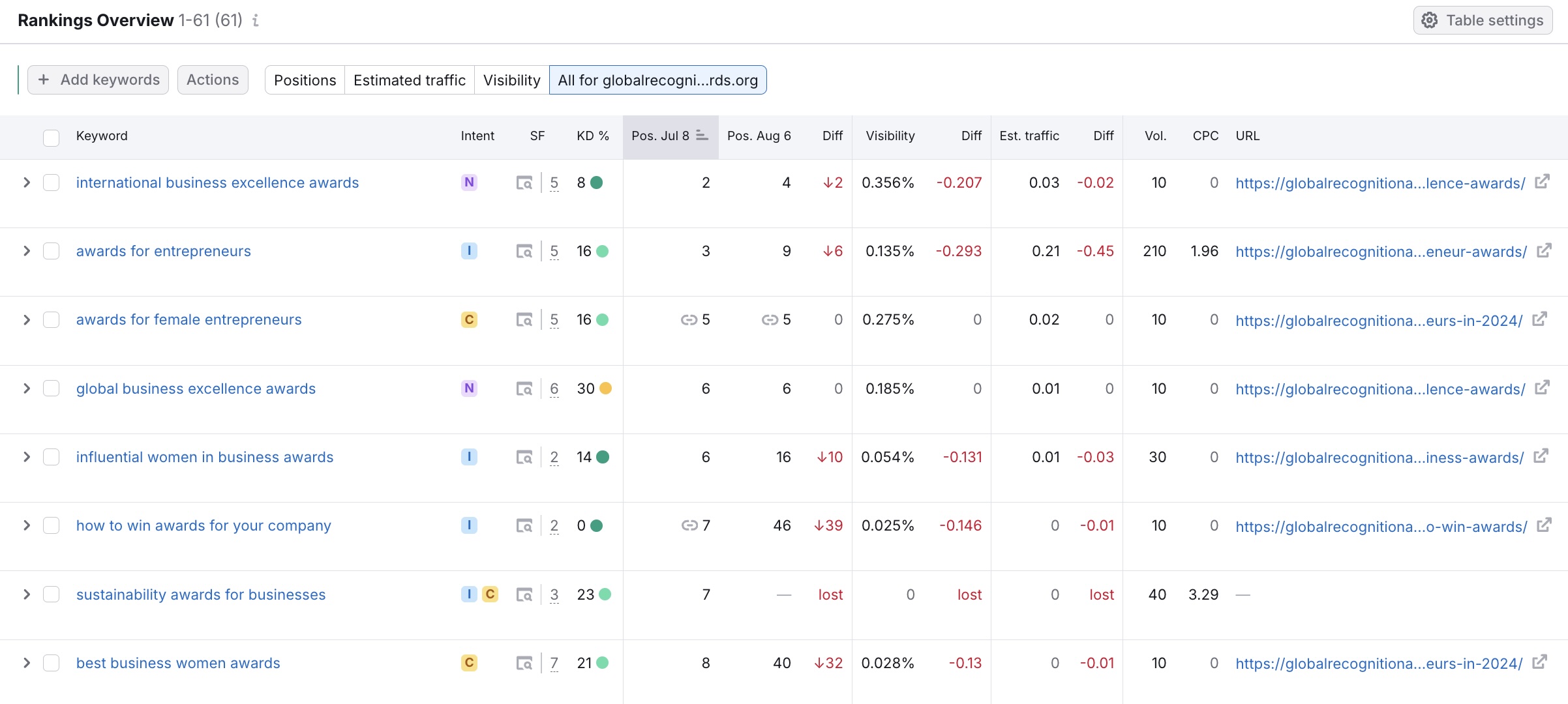Check the box for awards for entrepreneurs
The image size is (1568, 704).
51,251
